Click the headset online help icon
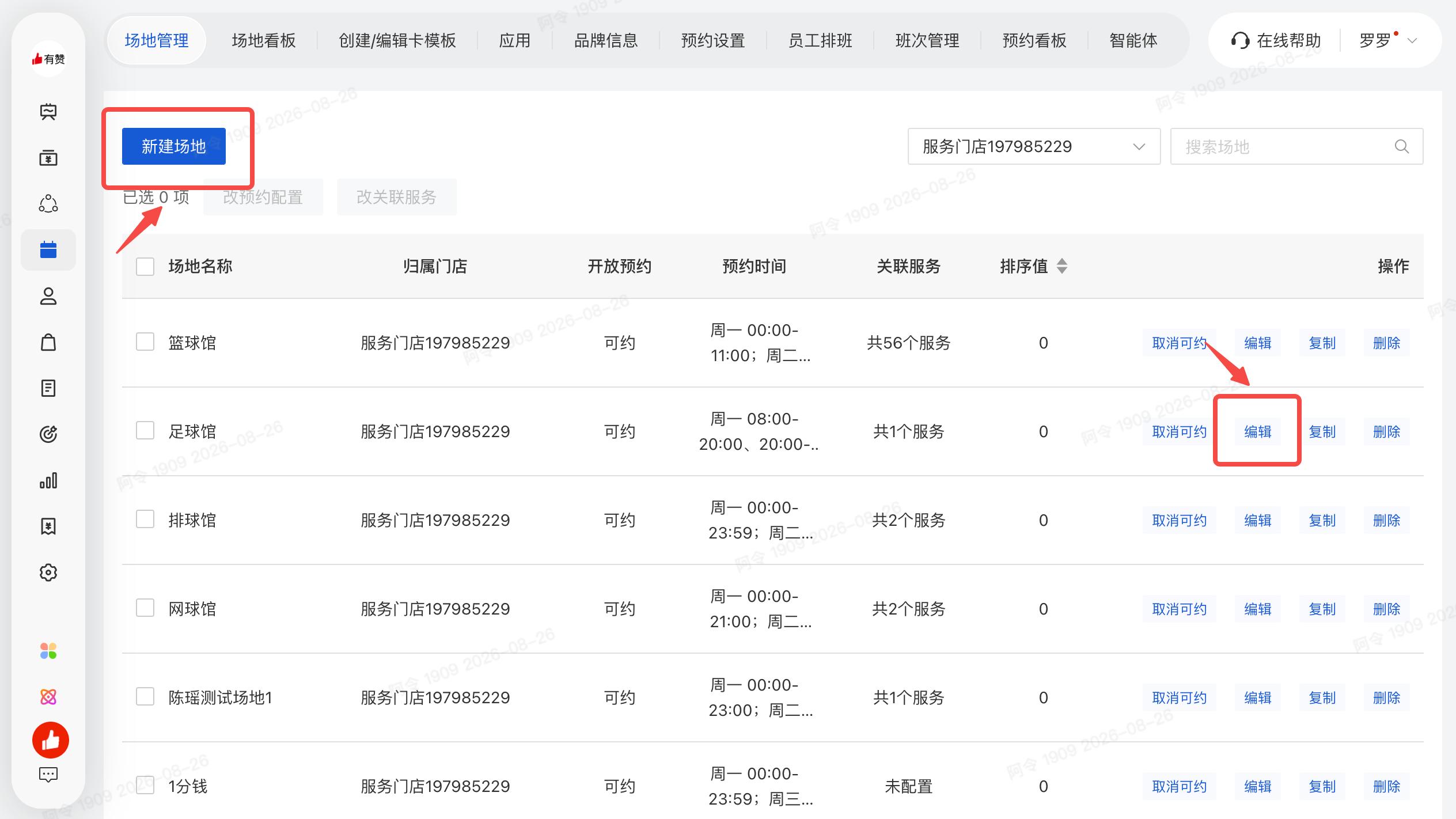The image size is (1456, 819). pyautogui.click(x=1239, y=40)
